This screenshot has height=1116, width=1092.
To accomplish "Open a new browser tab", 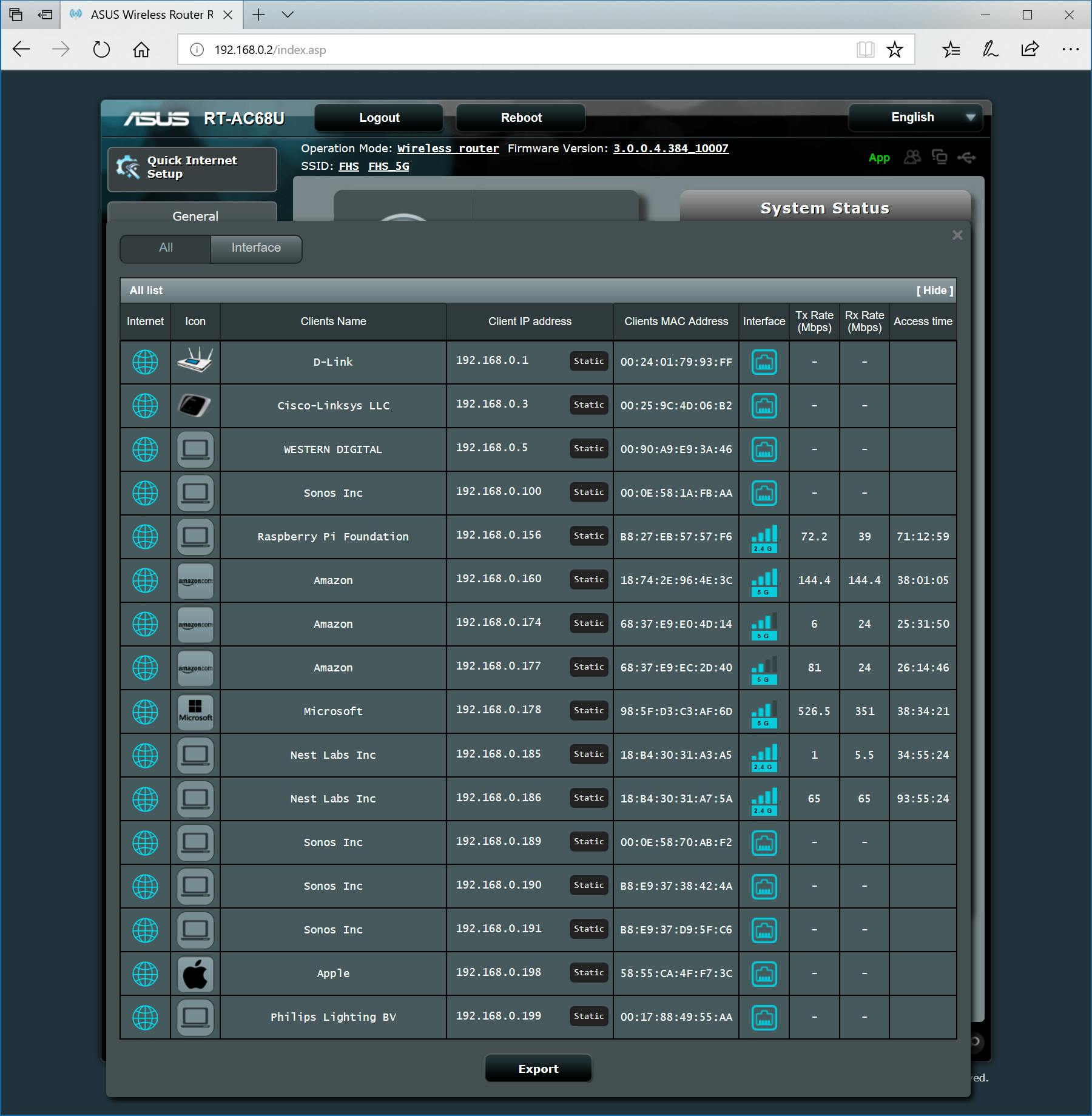I will [x=258, y=15].
